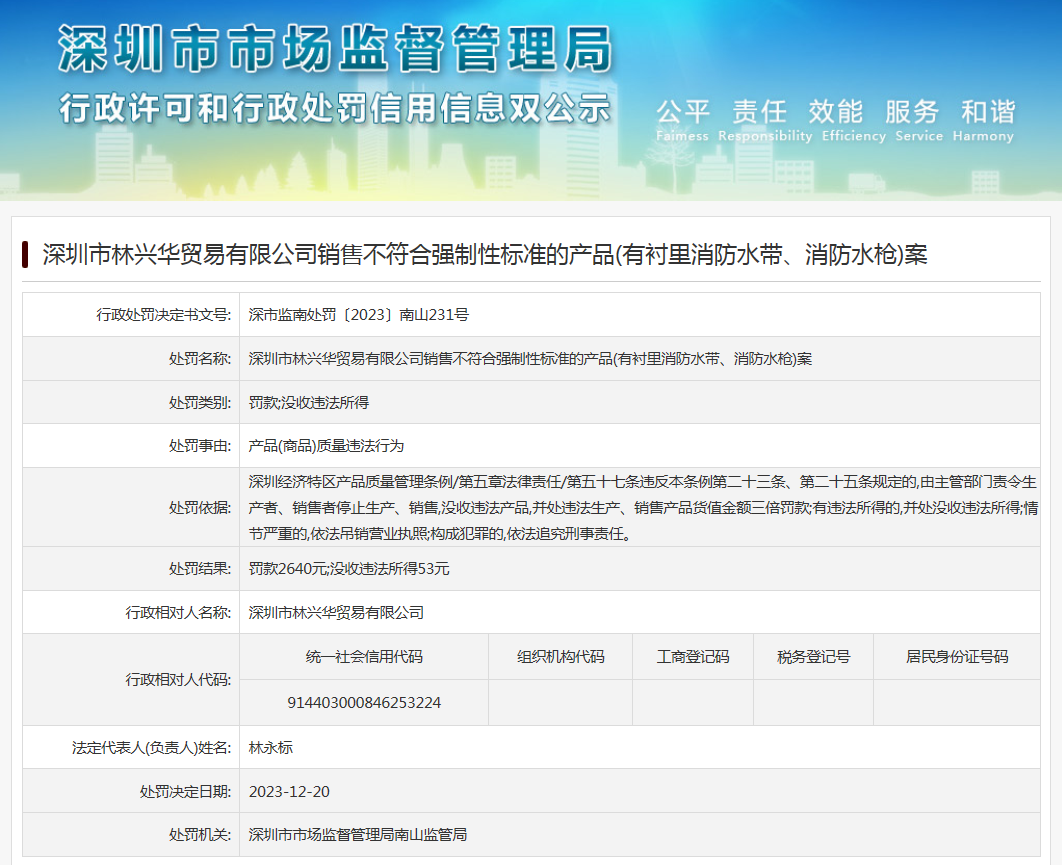1062x865 pixels.
Task: Click the 处罚依据 legal basis paragraph
Action: (643, 507)
